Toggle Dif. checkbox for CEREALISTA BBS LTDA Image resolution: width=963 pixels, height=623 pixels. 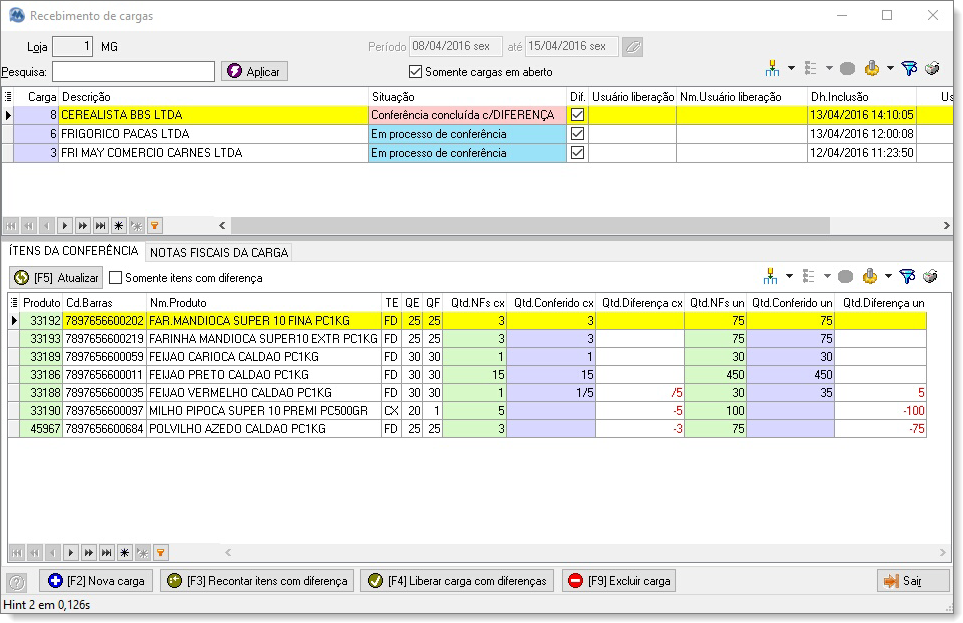coord(577,115)
